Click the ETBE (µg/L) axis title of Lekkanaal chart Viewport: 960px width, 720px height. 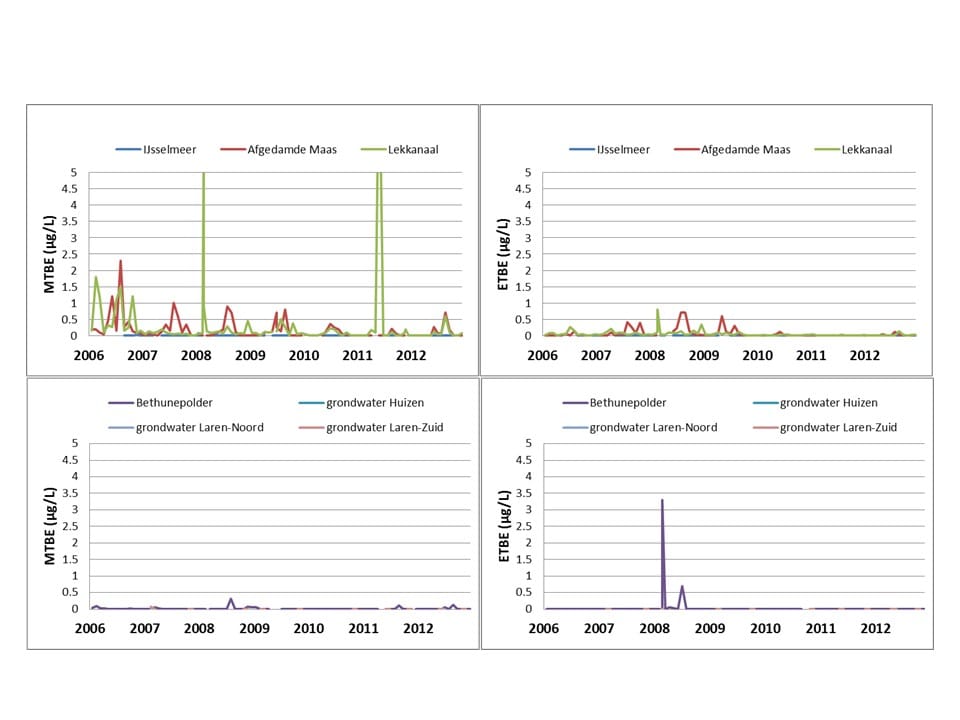[503, 254]
